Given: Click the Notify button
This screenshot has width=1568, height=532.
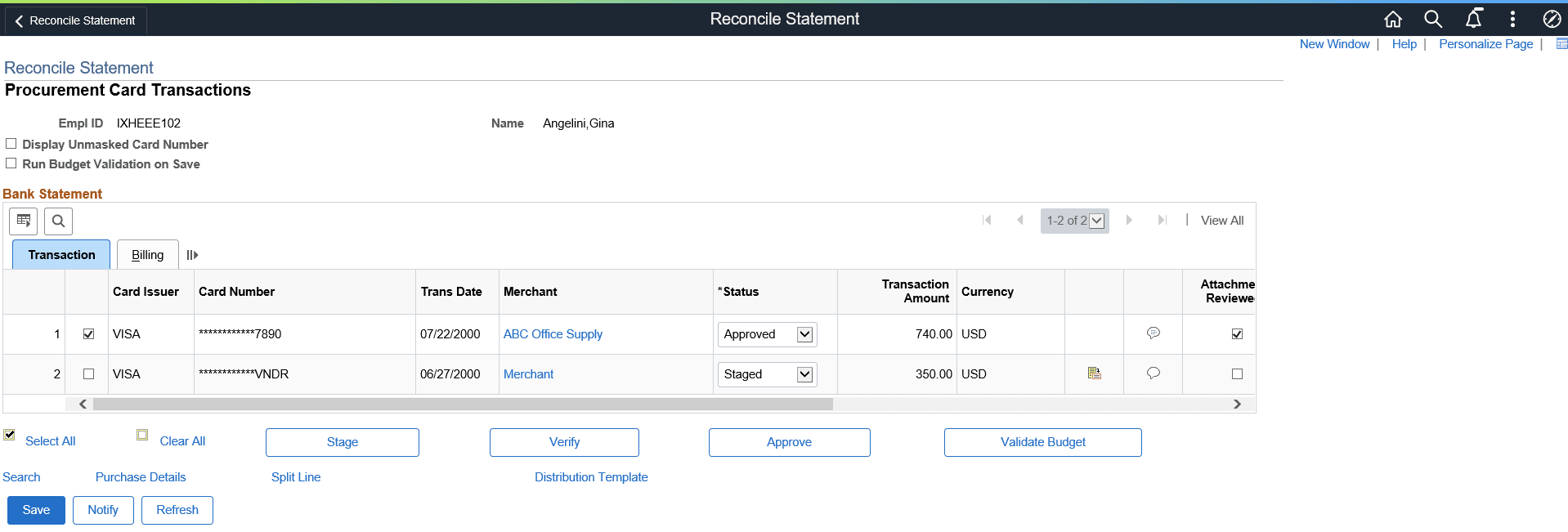Looking at the screenshot, I should point(103,510).
